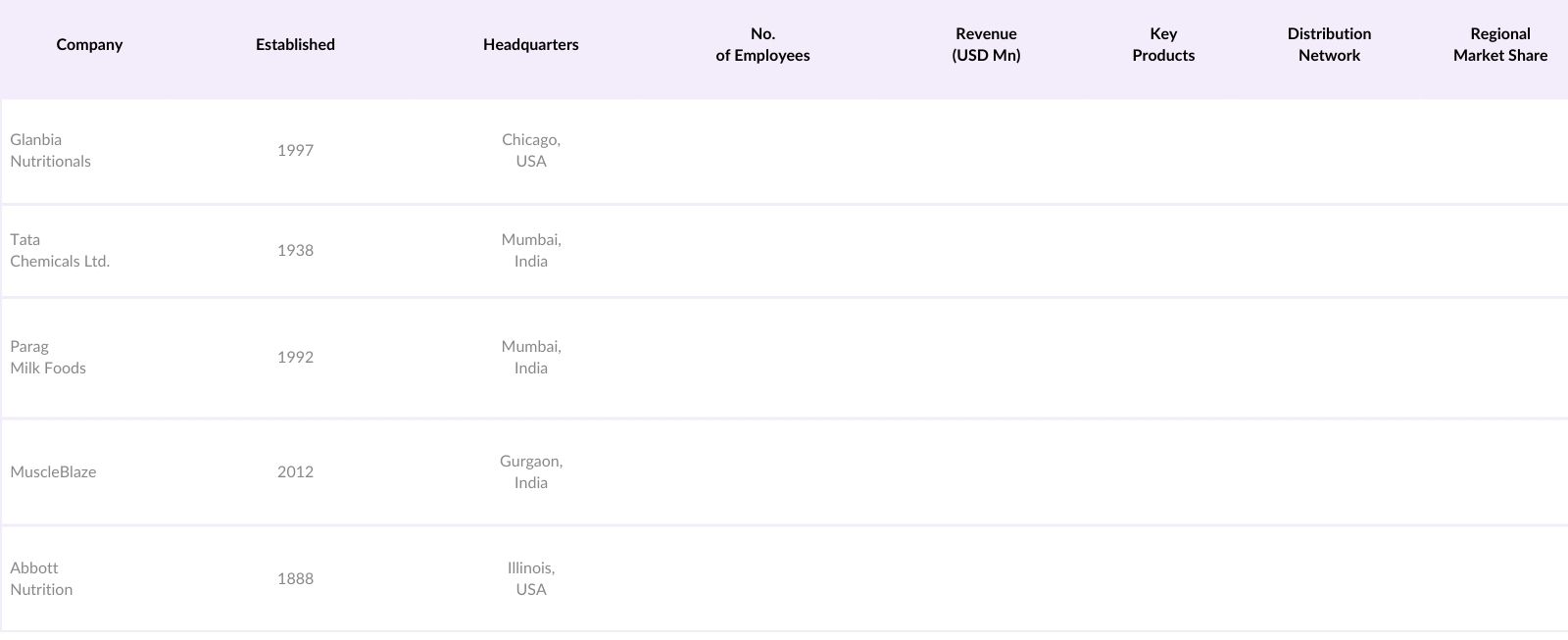Select the Chicago, USA headquarters cell
The image size is (1568, 640).
[531, 151]
